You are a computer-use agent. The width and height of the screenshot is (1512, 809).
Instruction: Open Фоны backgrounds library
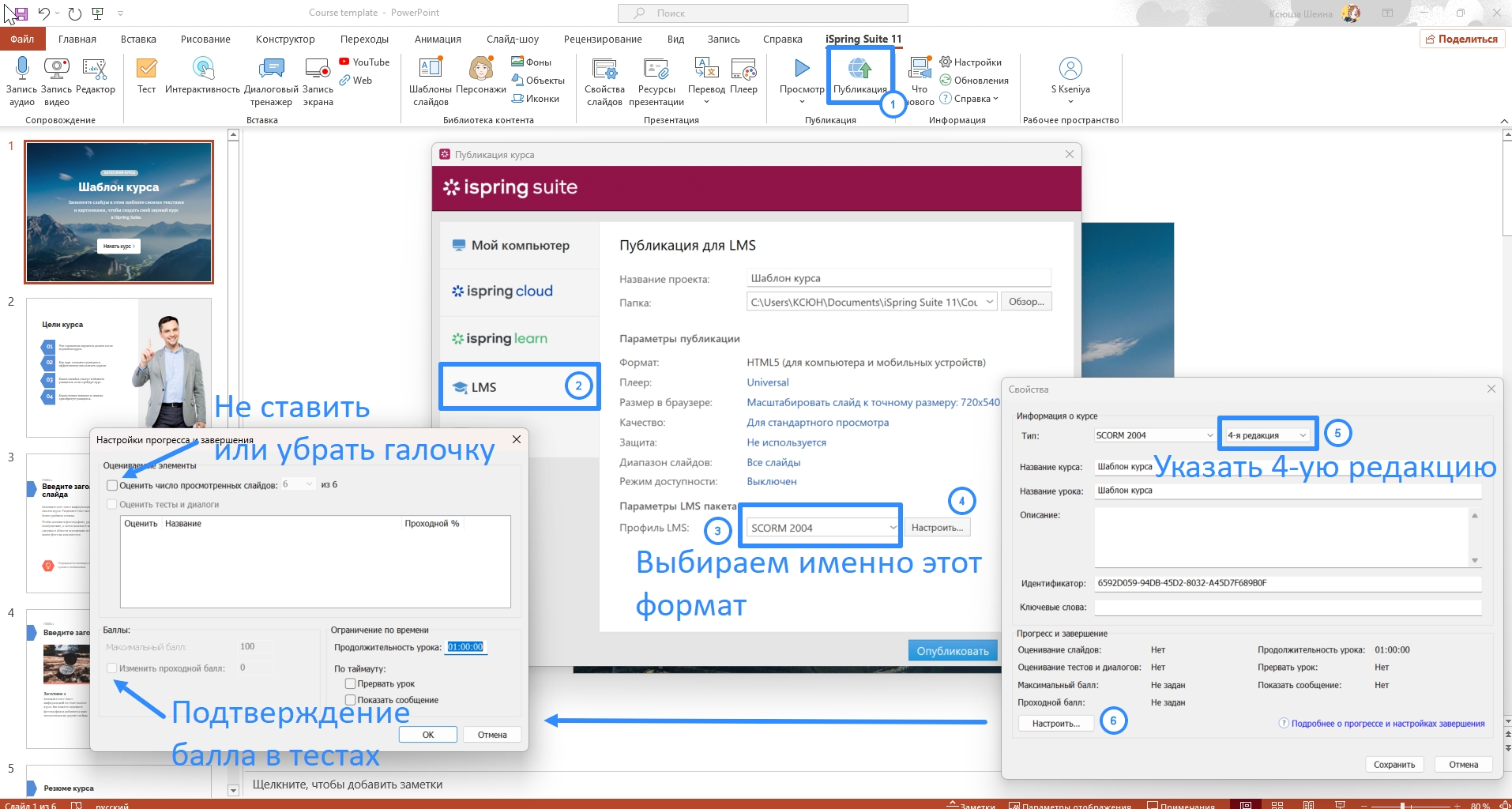click(x=531, y=62)
